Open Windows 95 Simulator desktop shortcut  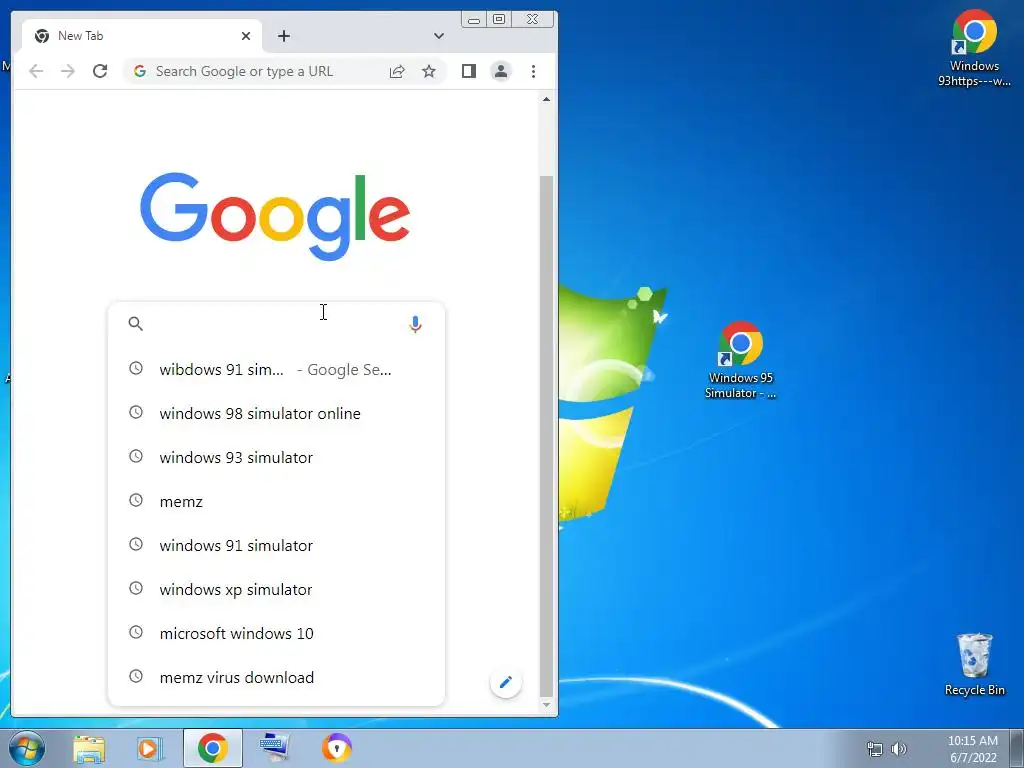pos(741,360)
